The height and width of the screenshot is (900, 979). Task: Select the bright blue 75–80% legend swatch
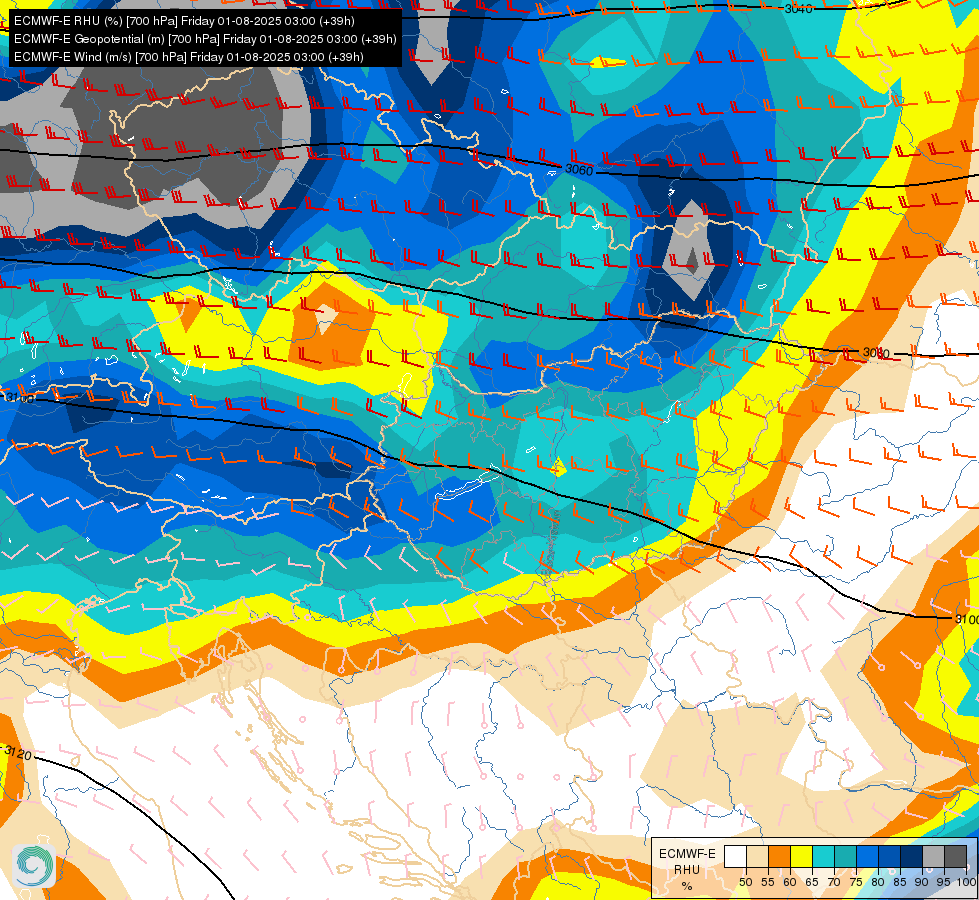tap(868, 856)
